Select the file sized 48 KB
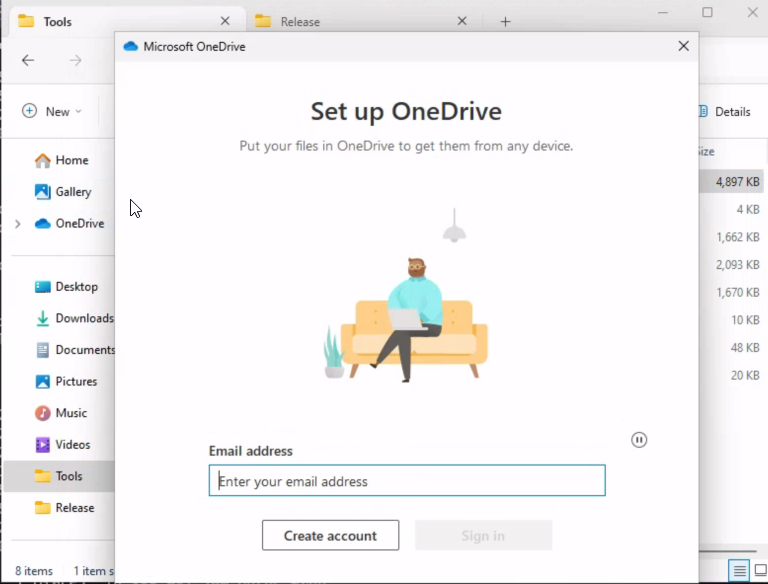 [745, 348]
